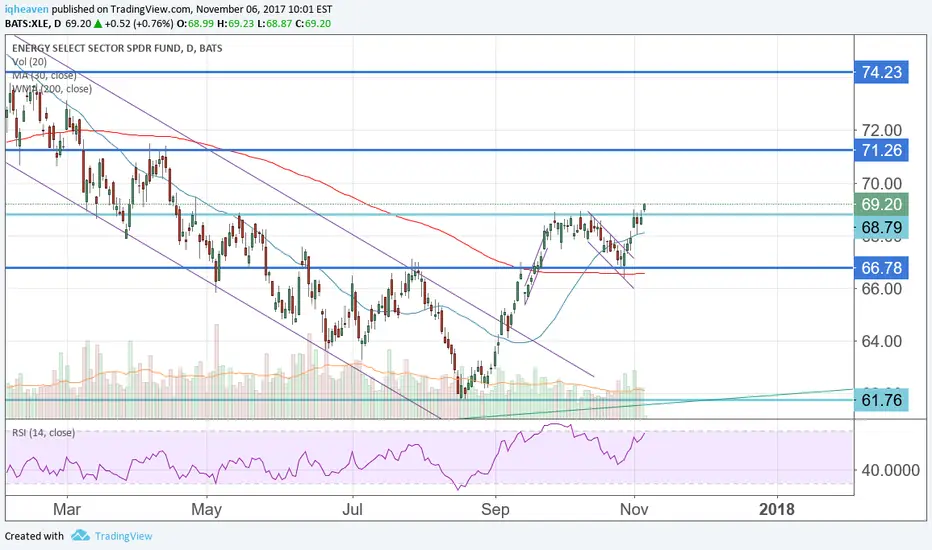Select the 66.78 price level label
The image size is (932, 550).
click(881, 268)
